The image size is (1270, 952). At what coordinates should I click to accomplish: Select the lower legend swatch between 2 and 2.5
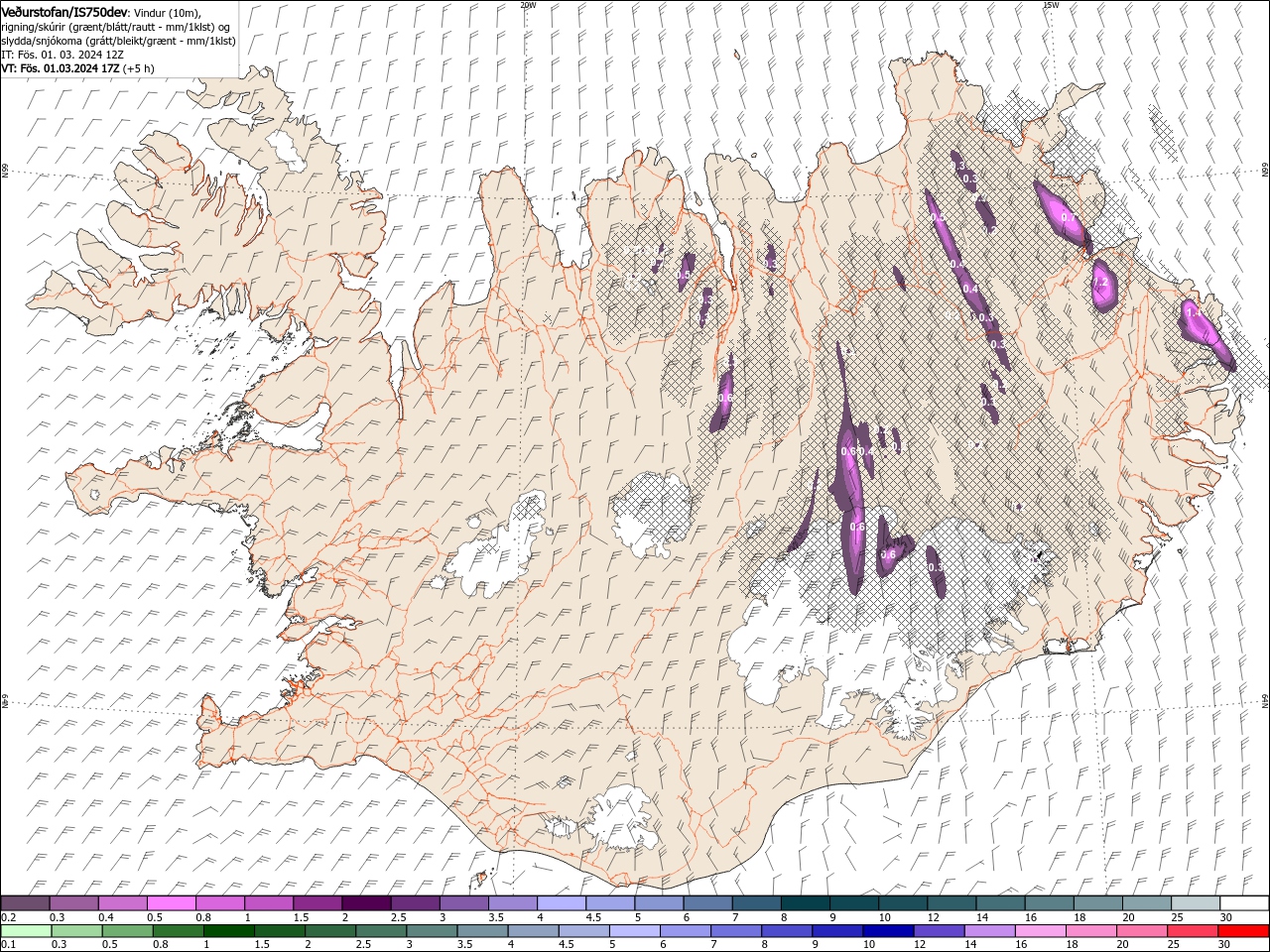point(330,931)
